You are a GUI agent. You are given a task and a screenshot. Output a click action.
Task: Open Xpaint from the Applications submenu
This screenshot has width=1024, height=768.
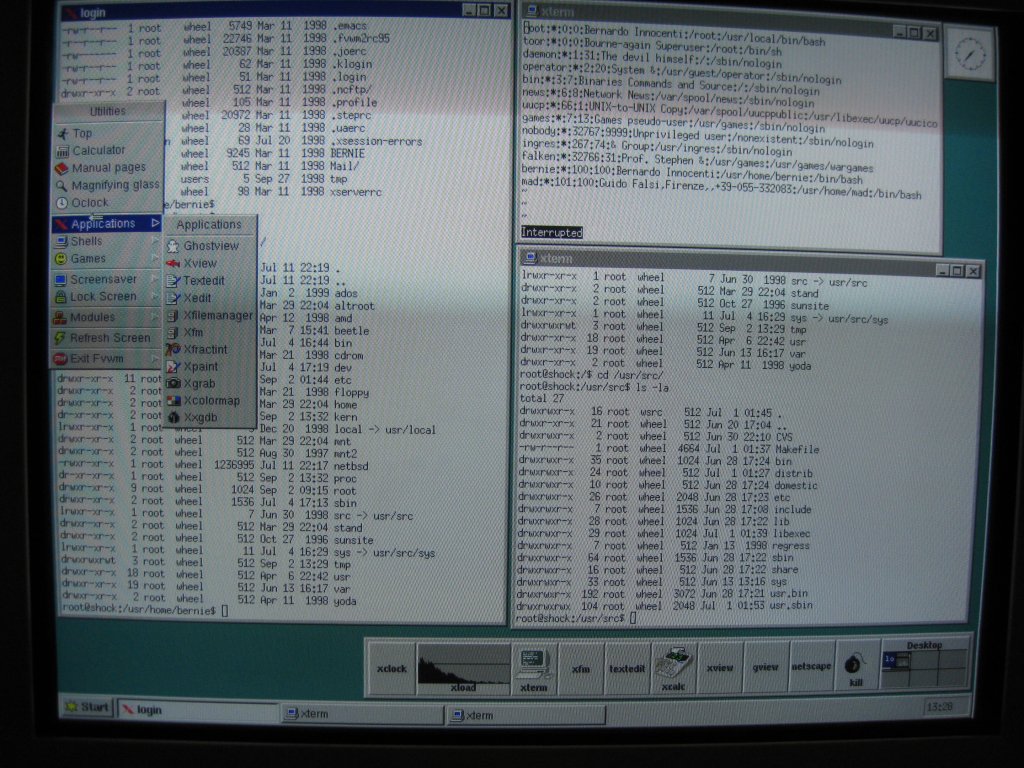coord(200,367)
